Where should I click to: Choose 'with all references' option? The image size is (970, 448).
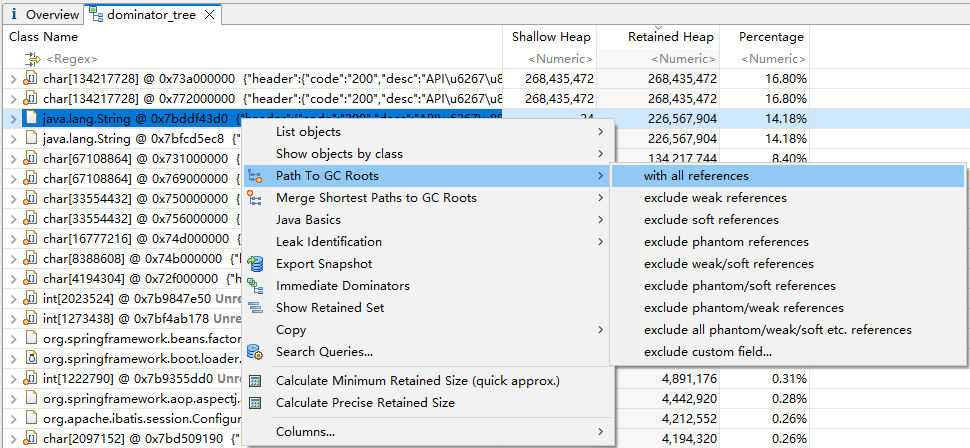pos(788,176)
